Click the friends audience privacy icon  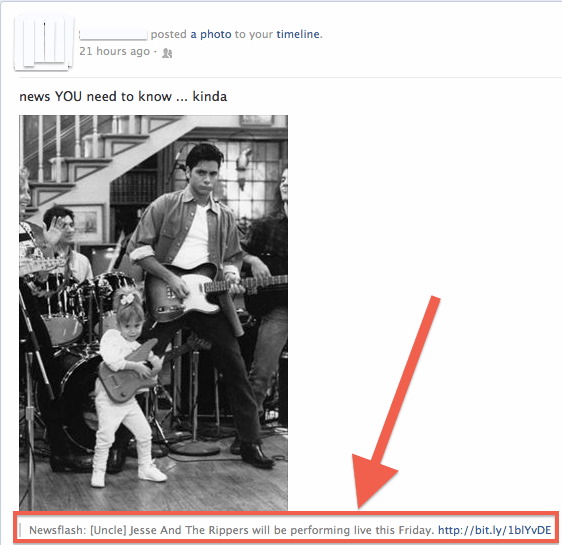coord(167,53)
